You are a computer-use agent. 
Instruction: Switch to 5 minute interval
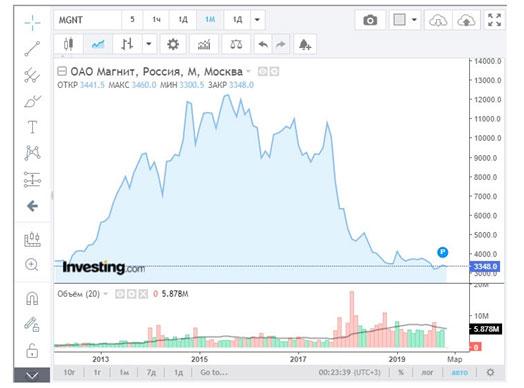132,20
